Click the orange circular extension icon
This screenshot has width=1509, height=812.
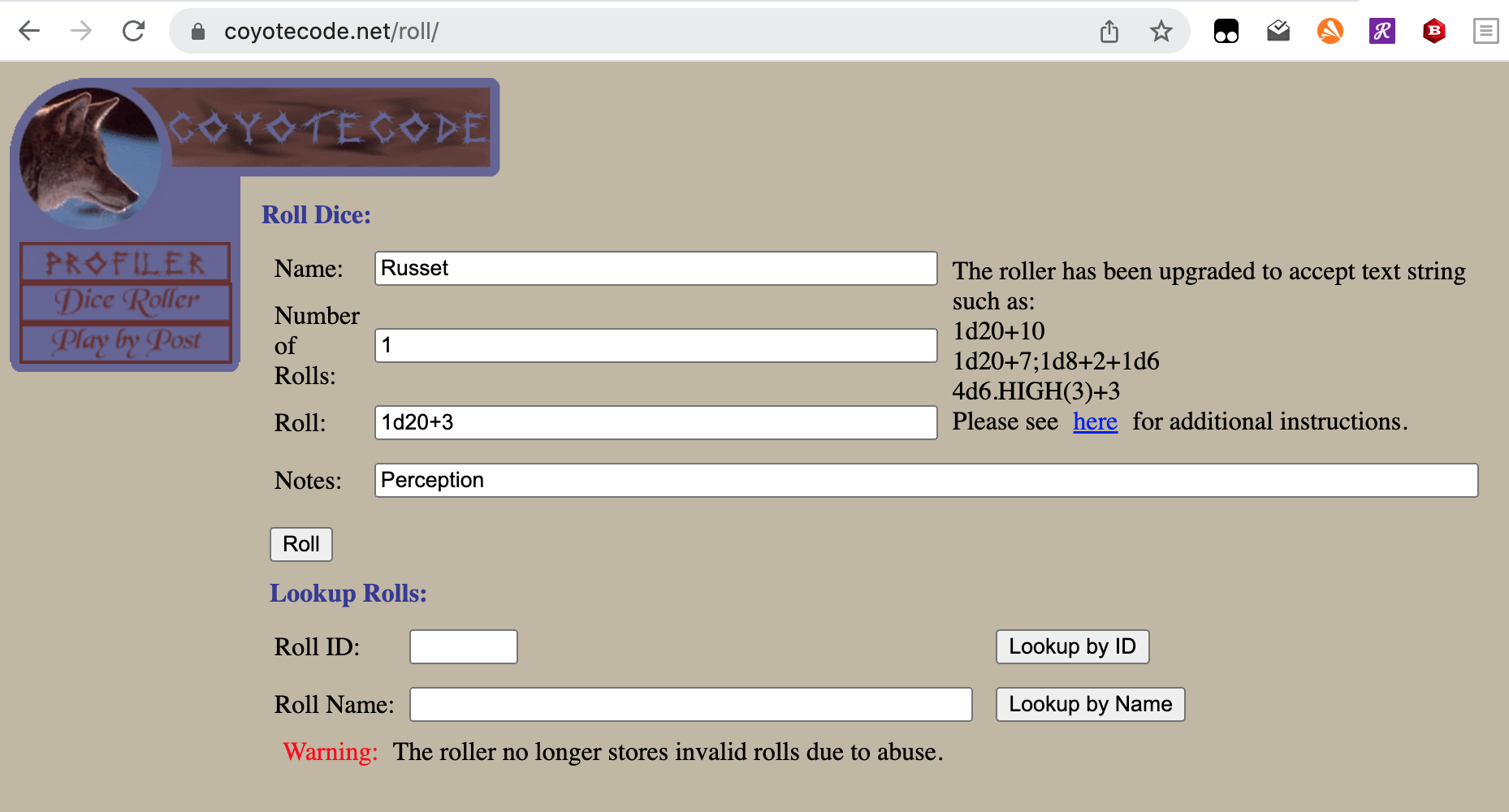pyautogui.click(x=1330, y=31)
